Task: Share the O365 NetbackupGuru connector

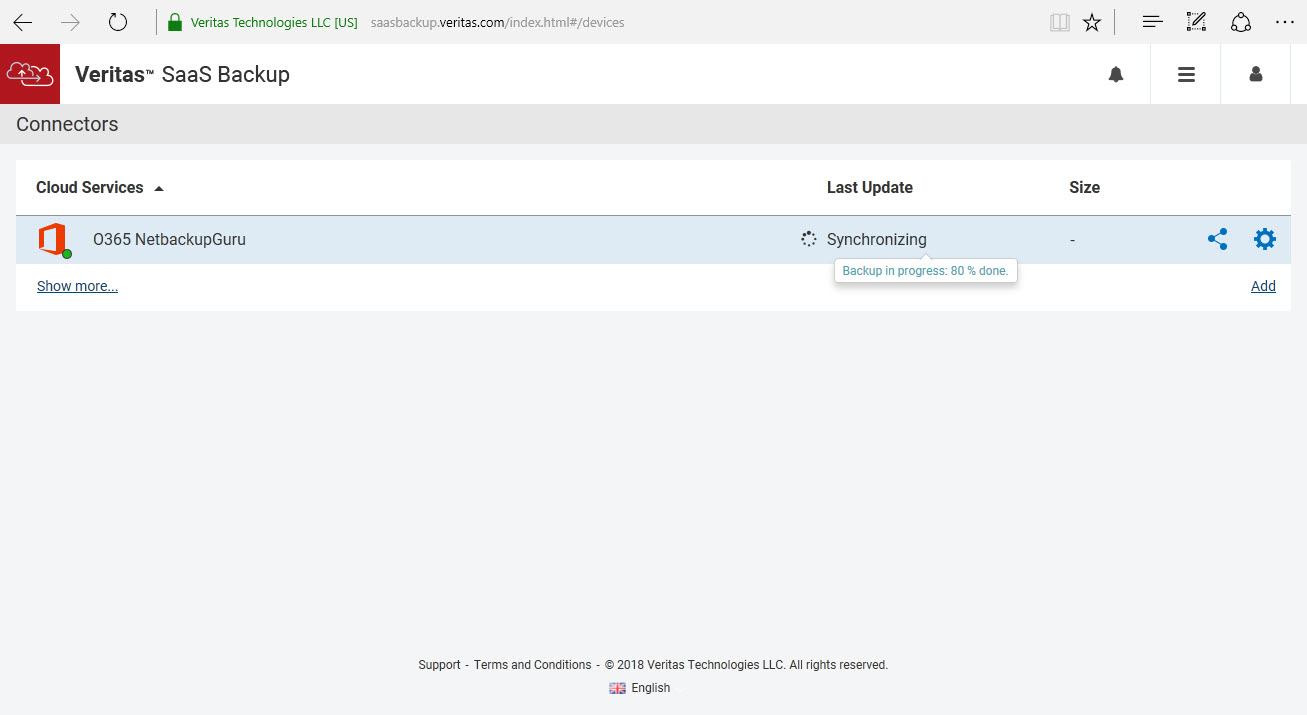Action: pos(1217,239)
